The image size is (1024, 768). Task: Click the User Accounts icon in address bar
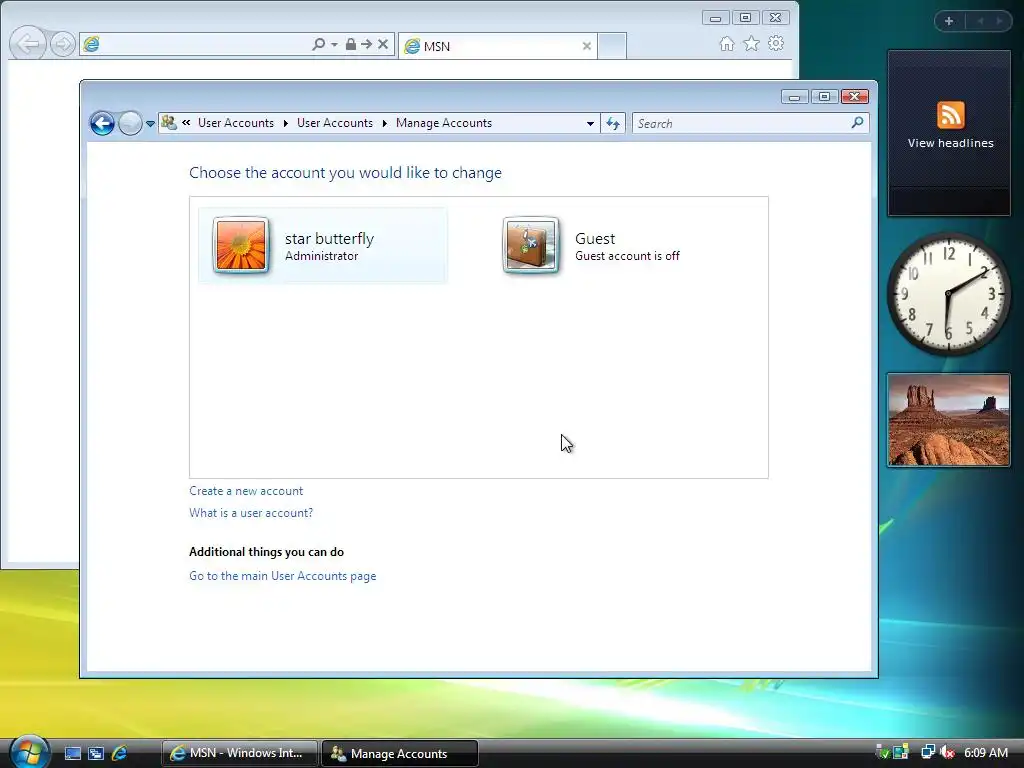pos(168,123)
